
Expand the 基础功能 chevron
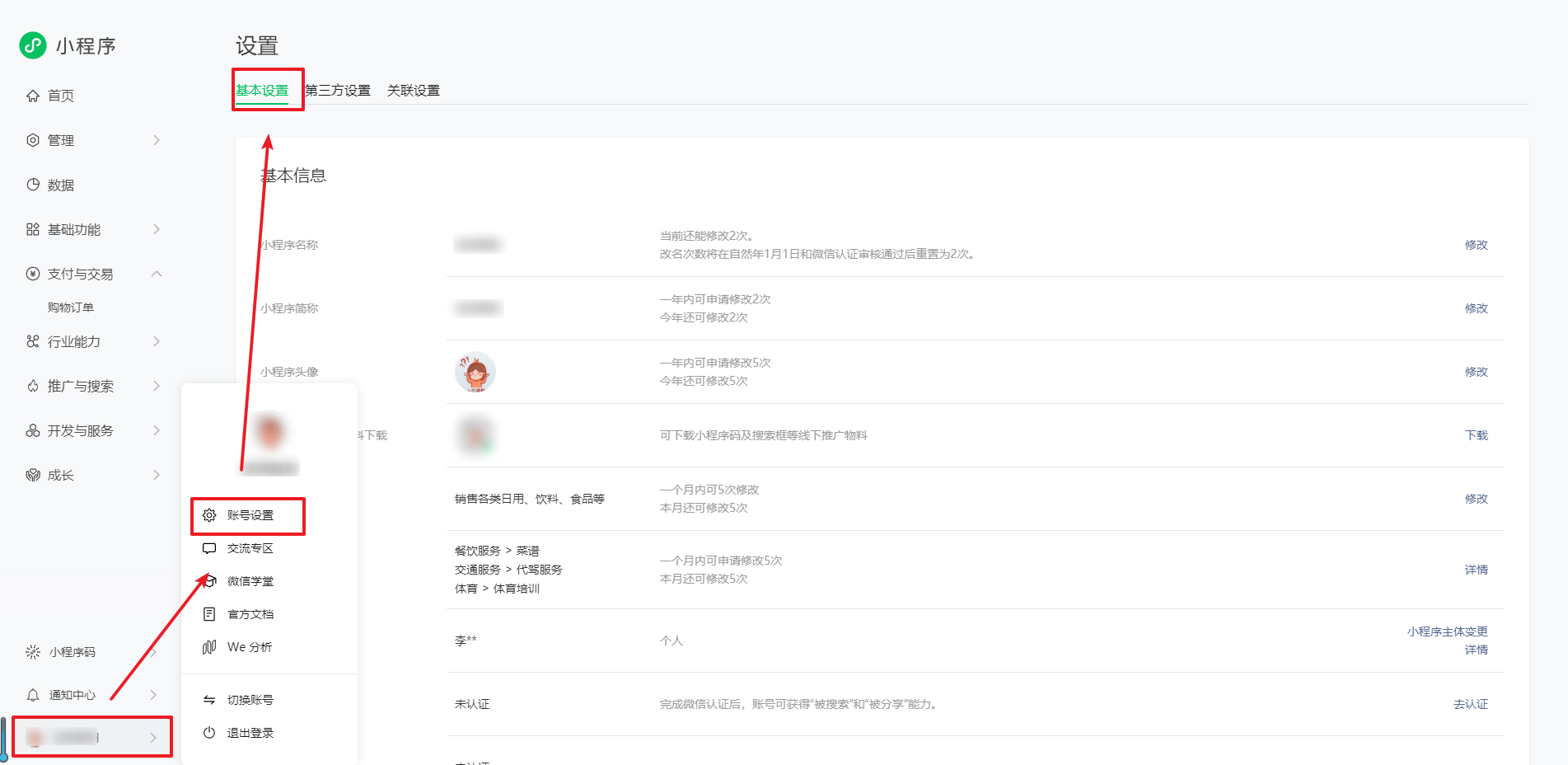(x=157, y=229)
